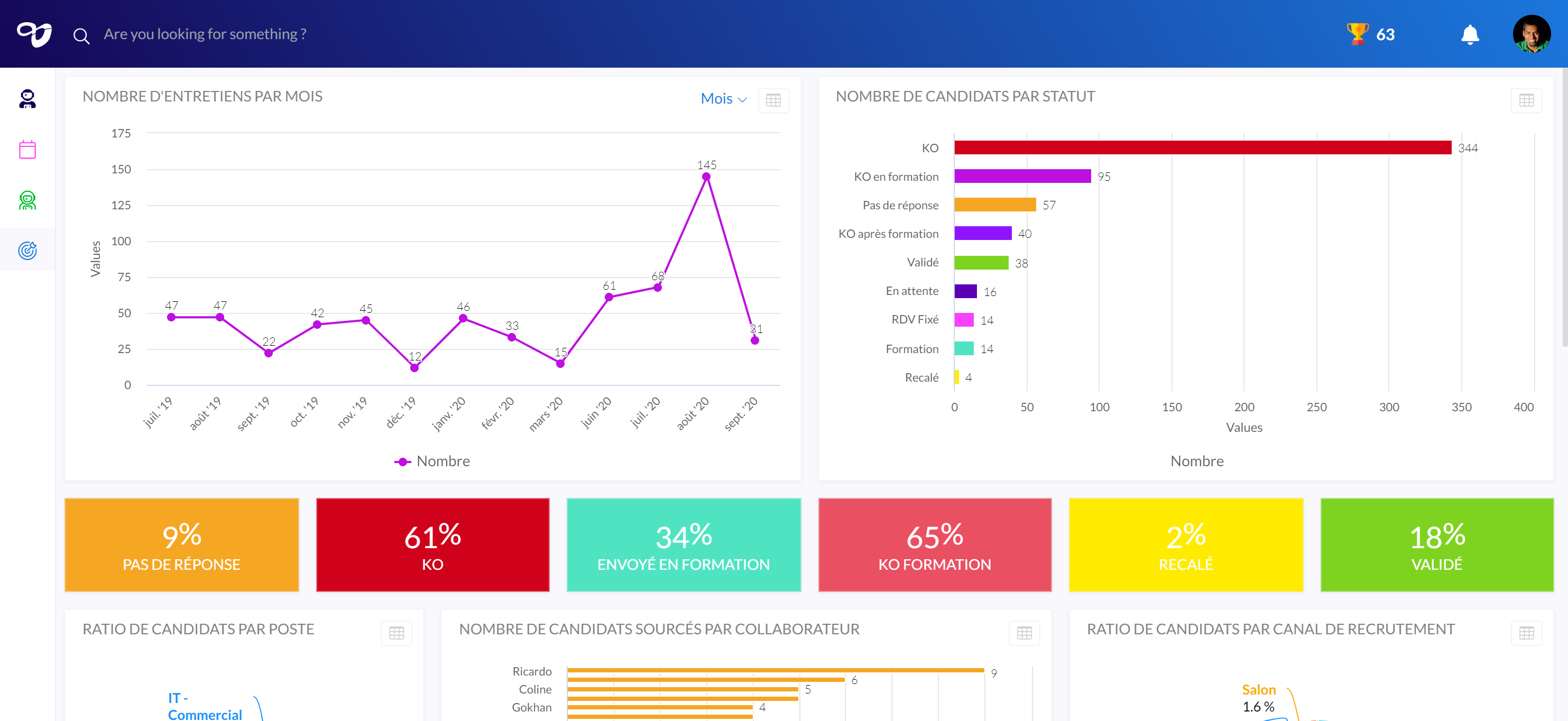Screen dimensions: 1568x721
Task: Click the Coline collaborator label
Action: point(535,689)
